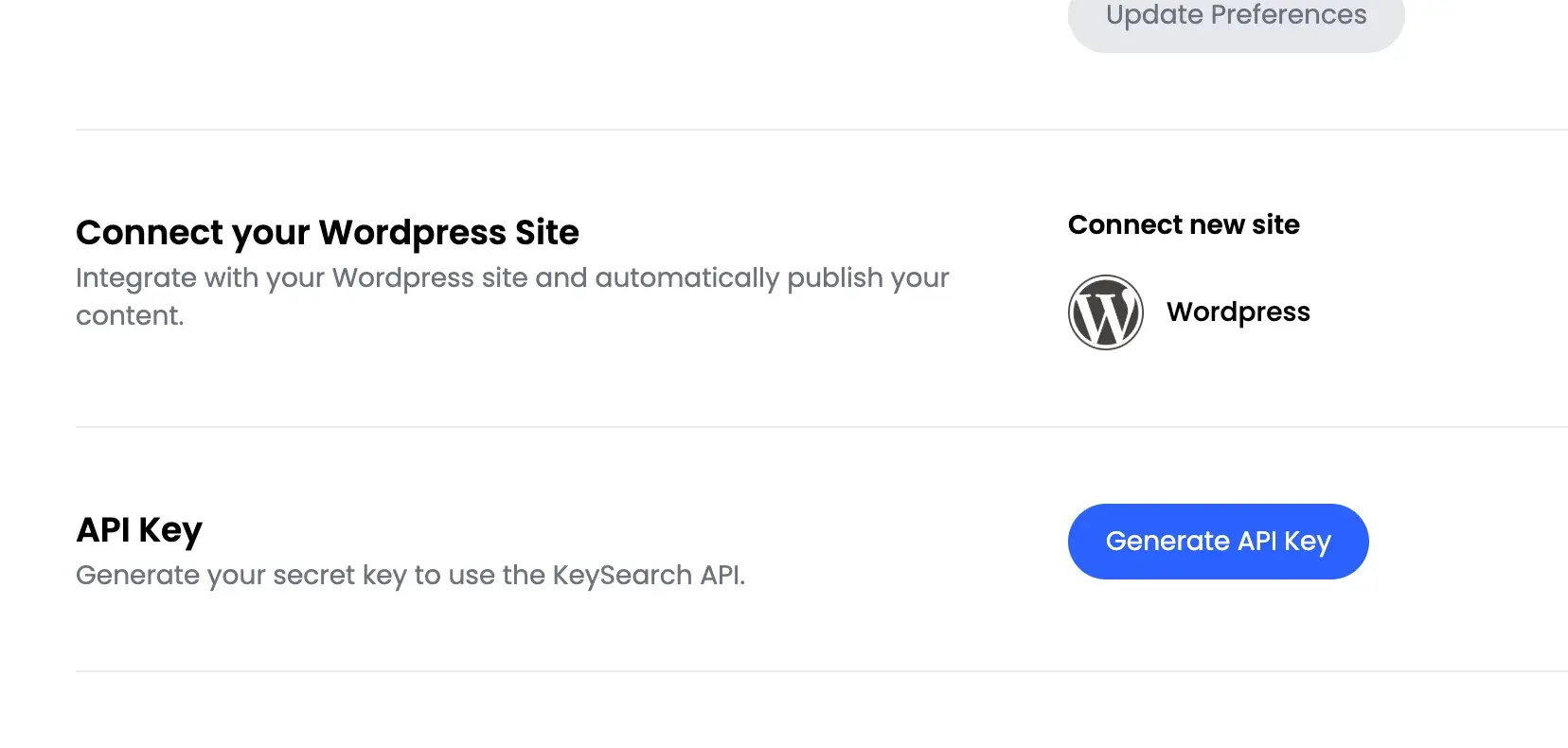Screen dimensions: 1568x748
Task: Click the gray Update Preferences pill button
Action: 1235,15
